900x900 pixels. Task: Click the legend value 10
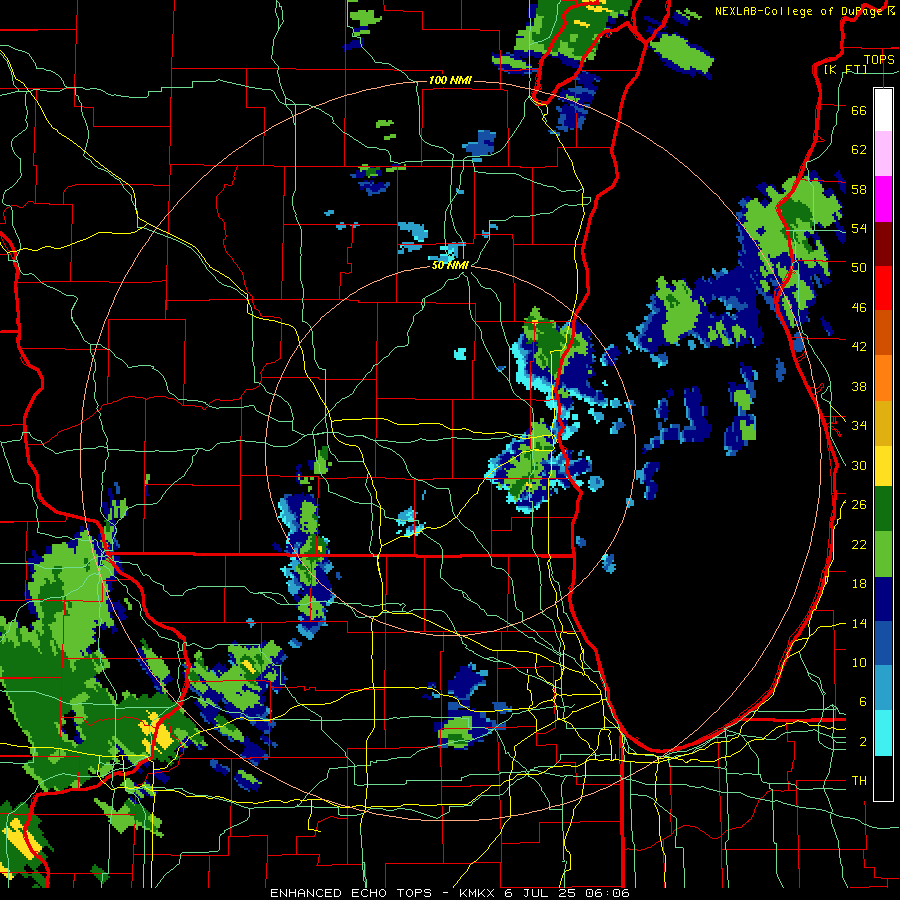[859, 662]
